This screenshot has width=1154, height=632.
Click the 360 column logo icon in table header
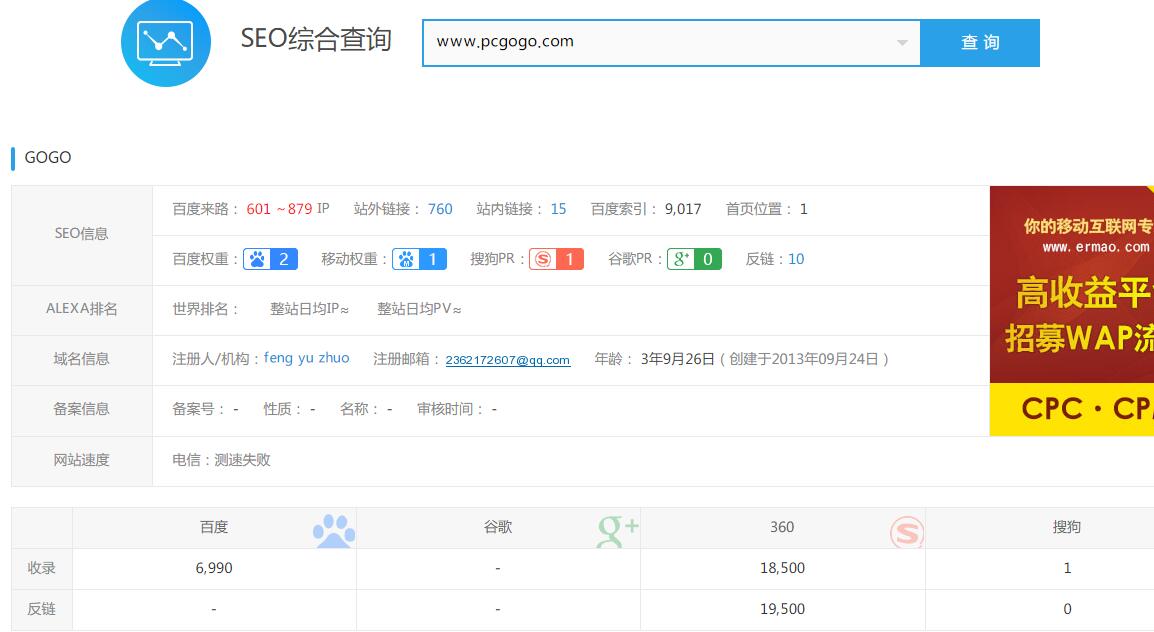(x=906, y=531)
